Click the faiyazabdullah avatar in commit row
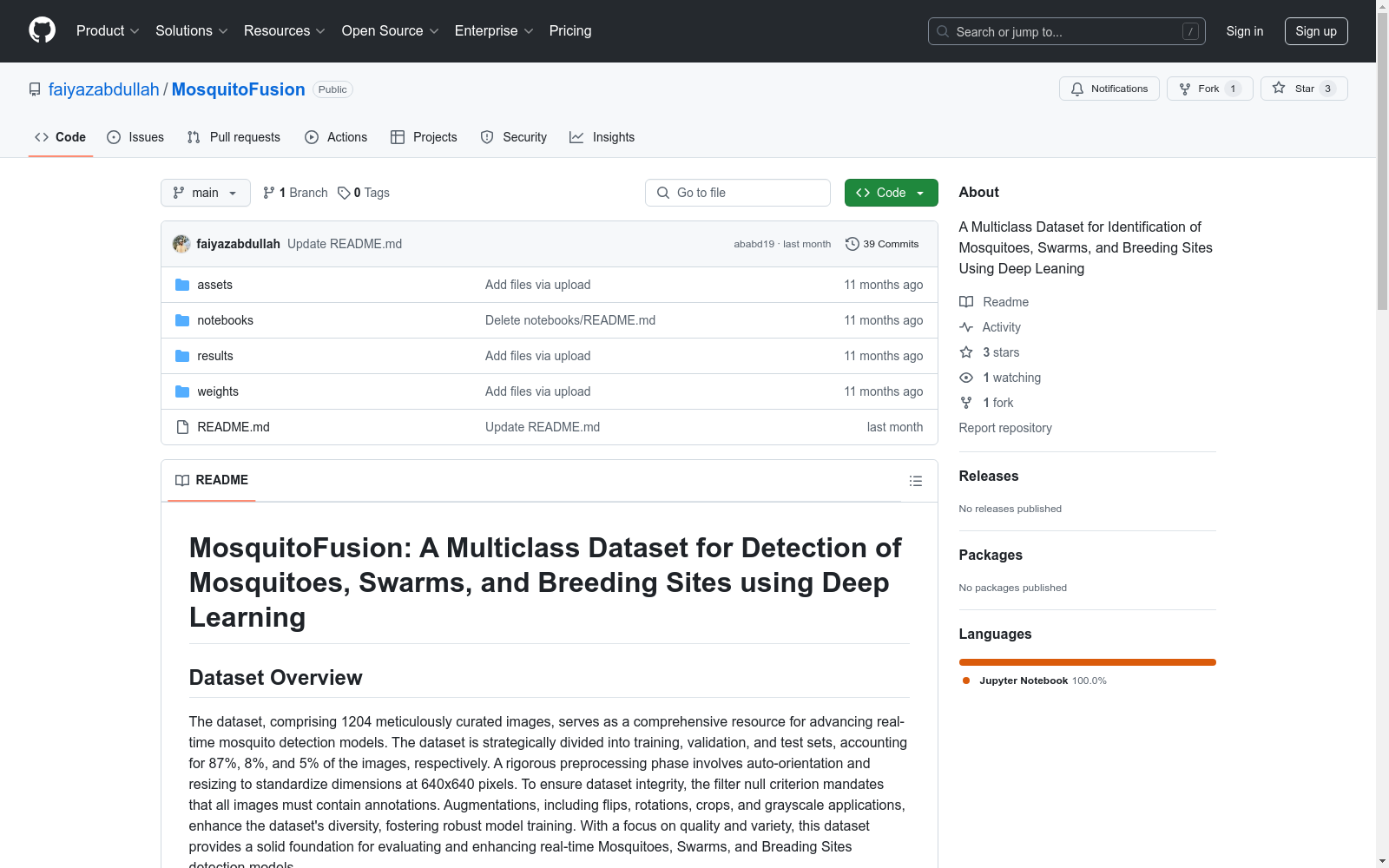 (181, 244)
